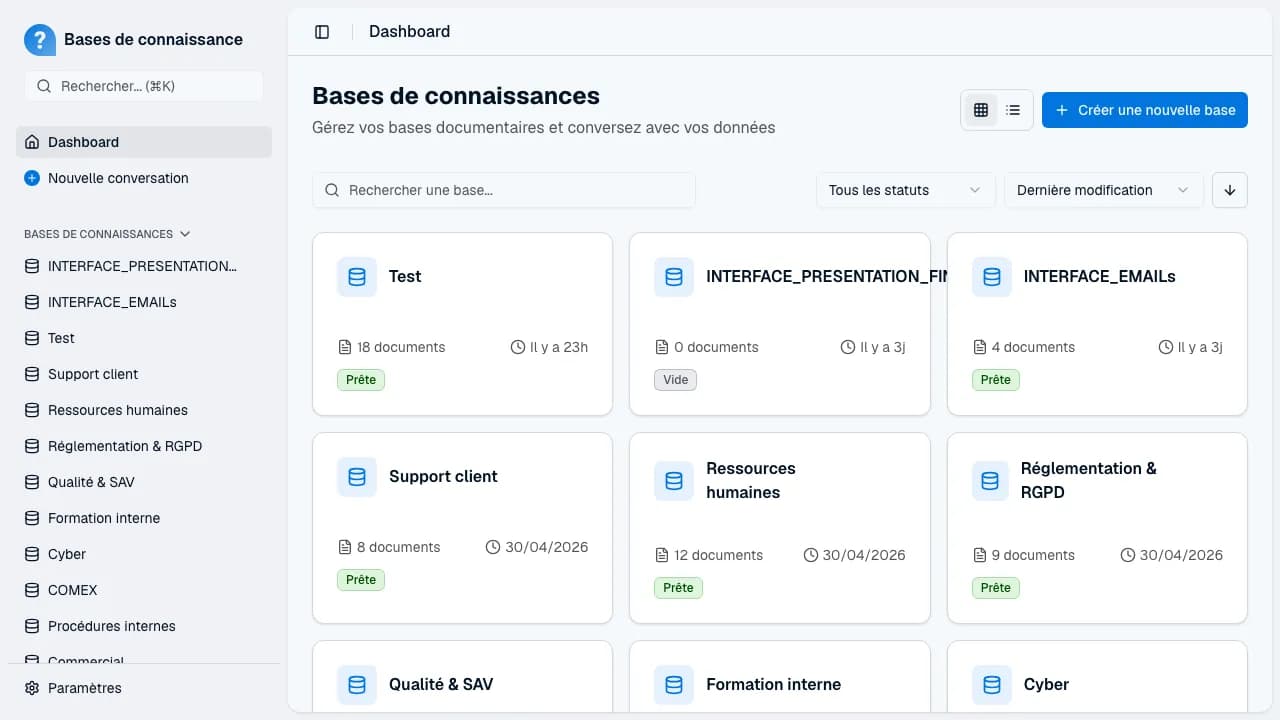Click database icon beside sidebar Qualité & SAV
Screen dimensions: 1280x720
click(x=32, y=482)
